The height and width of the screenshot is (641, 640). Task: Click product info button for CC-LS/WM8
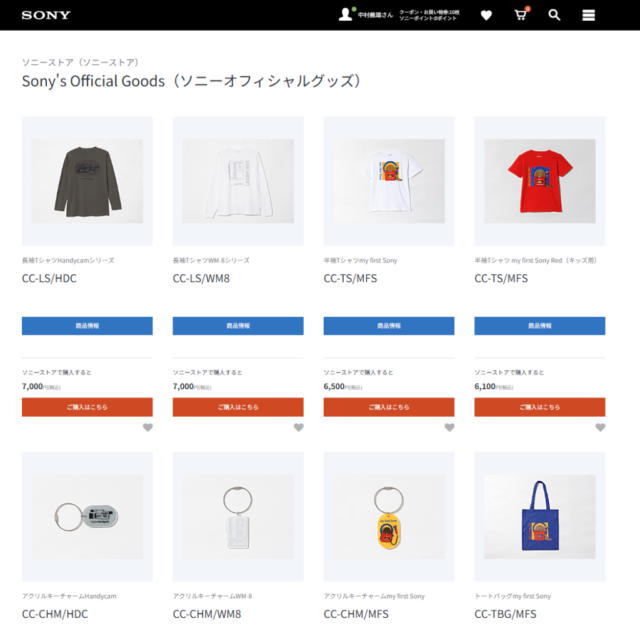click(x=238, y=326)
